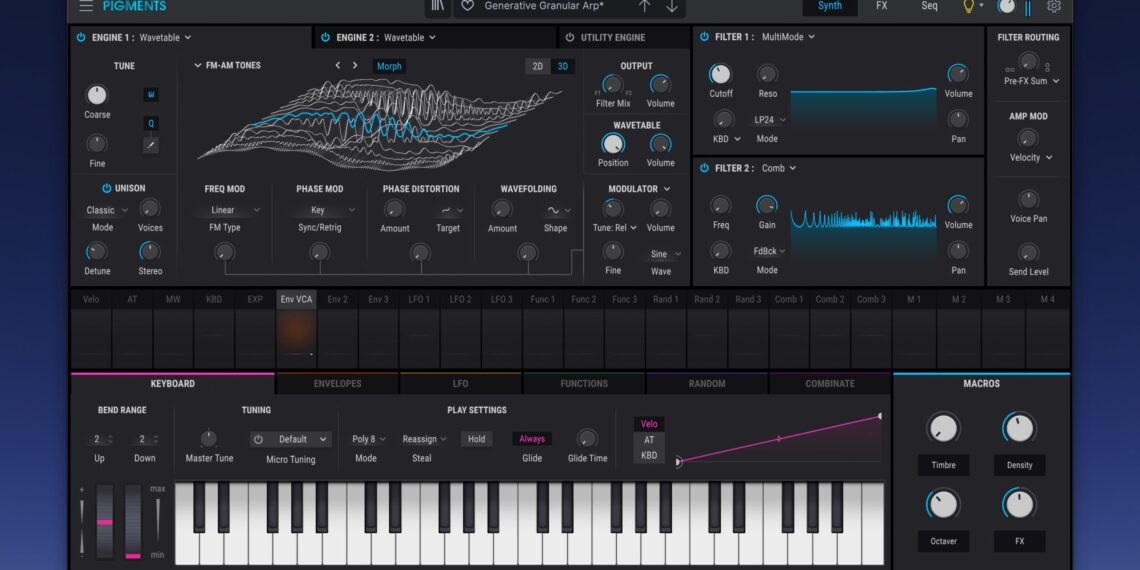Open settings via the gear icon
Viewport: 1140px width, 570px height.
pos(1054,6)
